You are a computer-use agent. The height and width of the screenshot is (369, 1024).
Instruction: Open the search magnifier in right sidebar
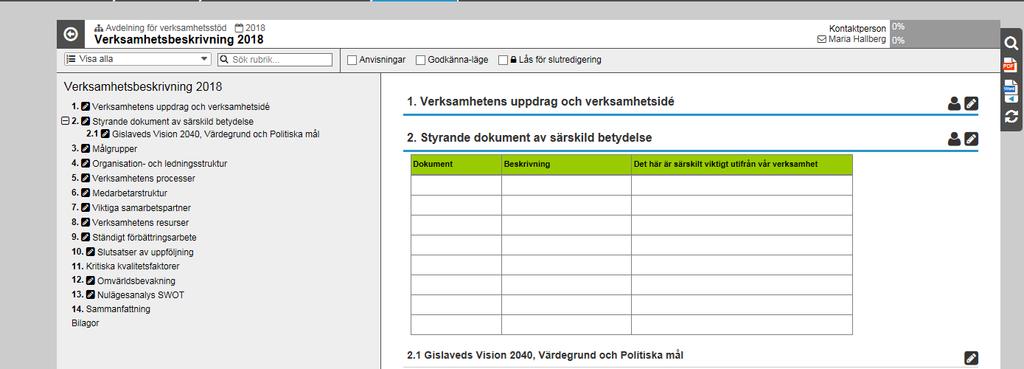1011,44
